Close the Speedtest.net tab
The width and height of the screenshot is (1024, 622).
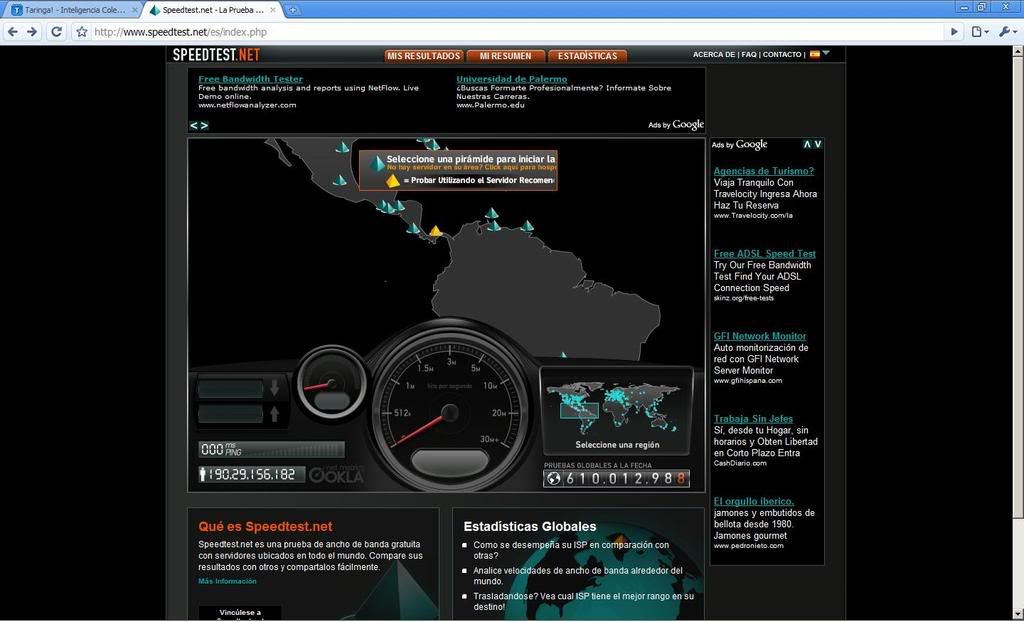click(x=272, y=10)
